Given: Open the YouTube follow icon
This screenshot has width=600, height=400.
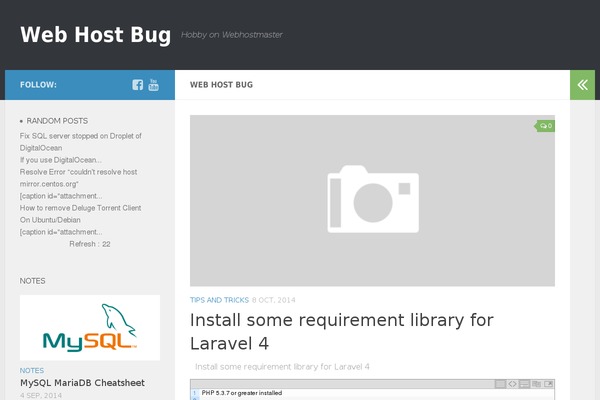Looking at the screenshot, I should (x=153, y=85).
